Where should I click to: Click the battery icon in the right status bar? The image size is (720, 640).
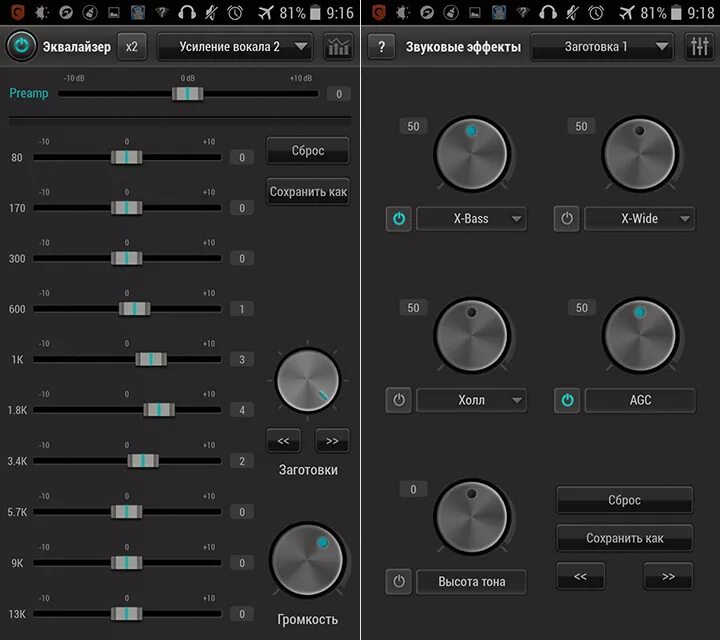point(676,12)
